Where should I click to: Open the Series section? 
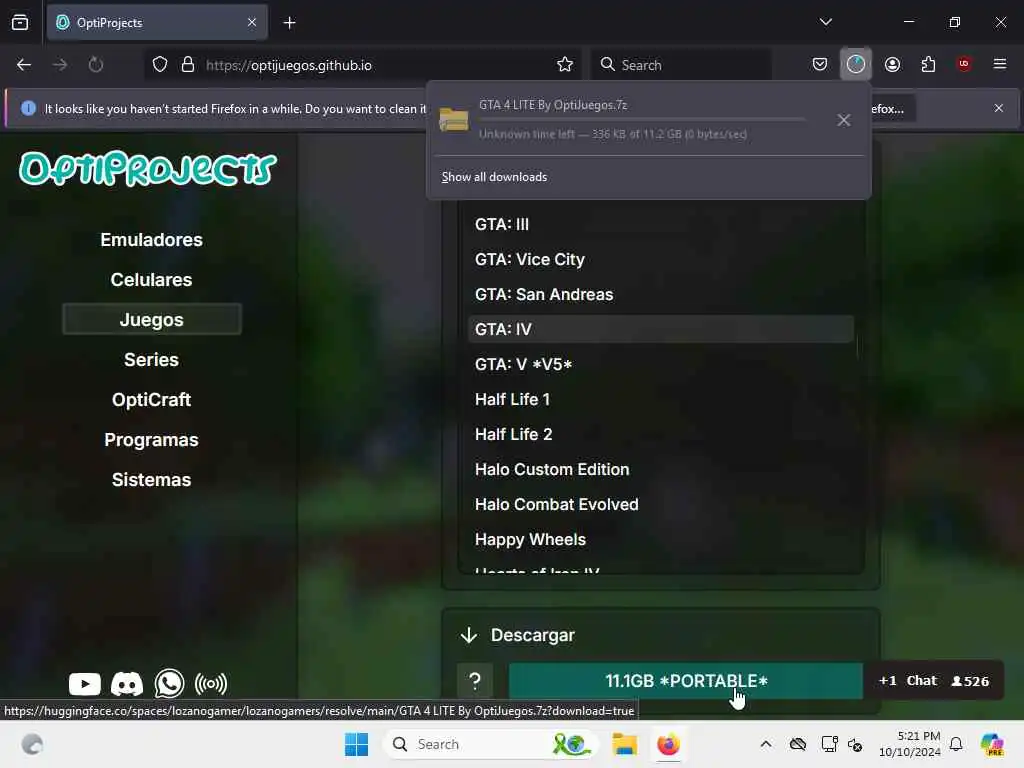152,360
